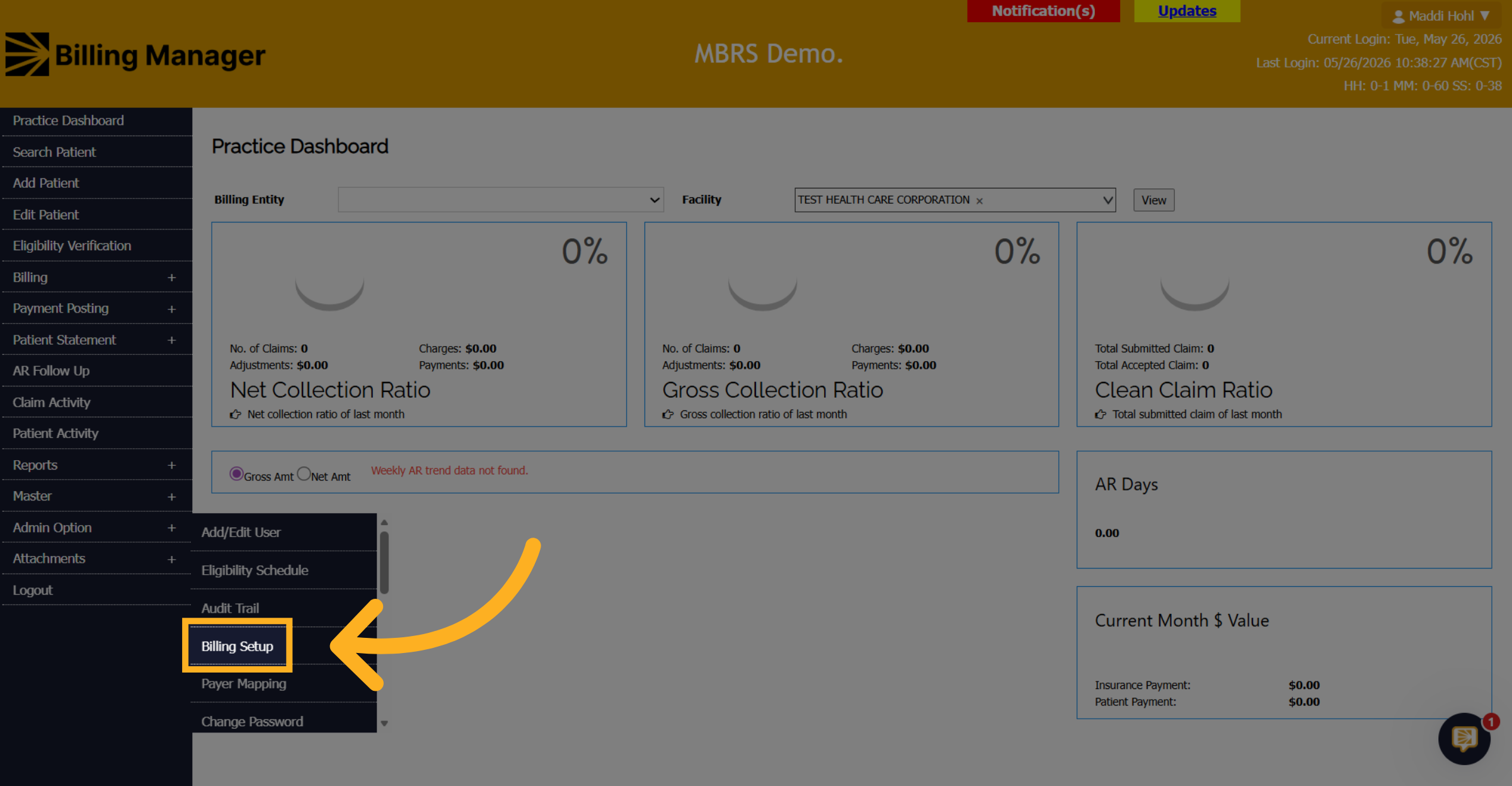Expand the Attachments plus sign
This screenshot has width=1512, height=786.
pyautogui.click(x=171, y=559)
